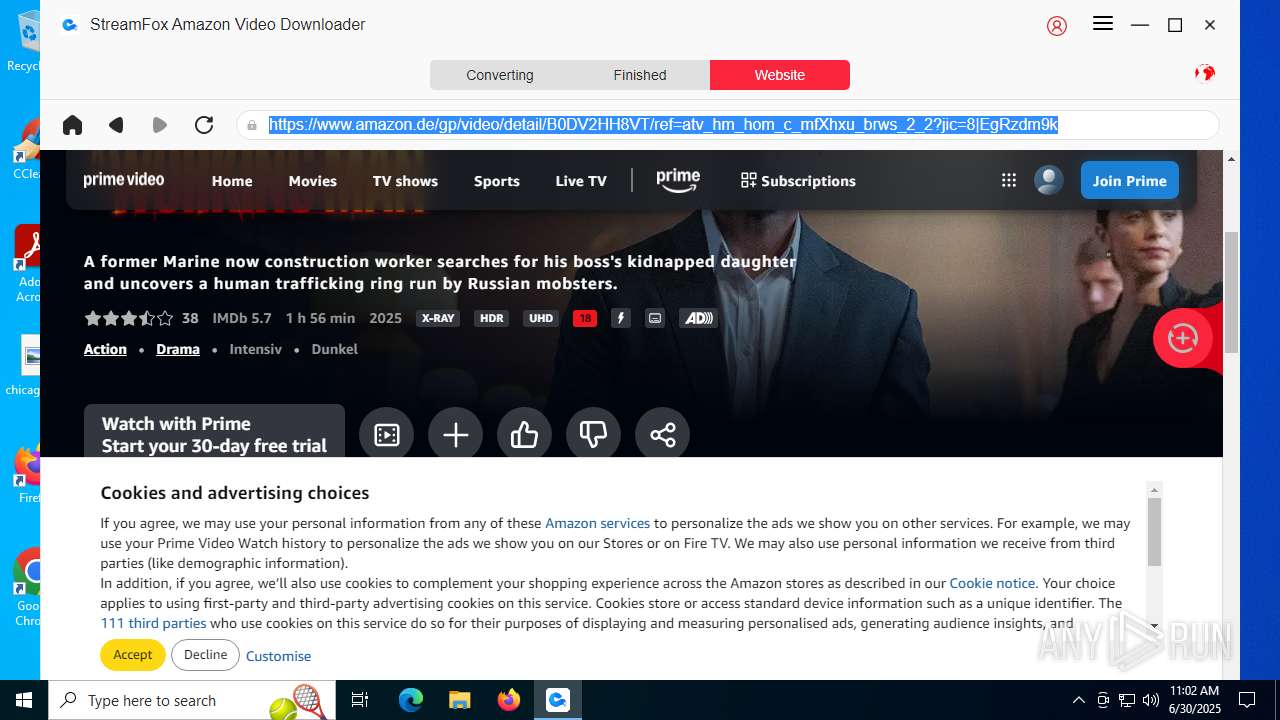The height and width of the screenshot is (720, 1280).
Task: Open the Subscriptions menu item
Action: pyautogui.click(x=798, y=181)
